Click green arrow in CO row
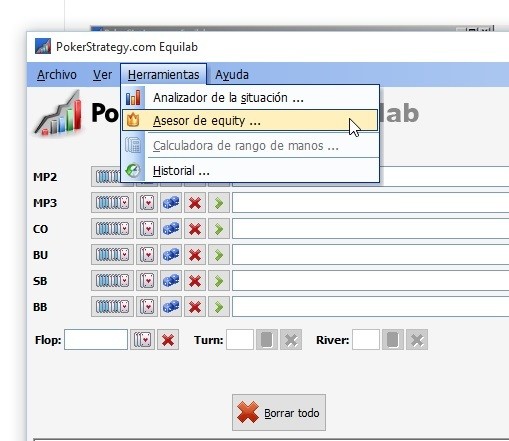The image size is (509, 441). tap(219, 228)
